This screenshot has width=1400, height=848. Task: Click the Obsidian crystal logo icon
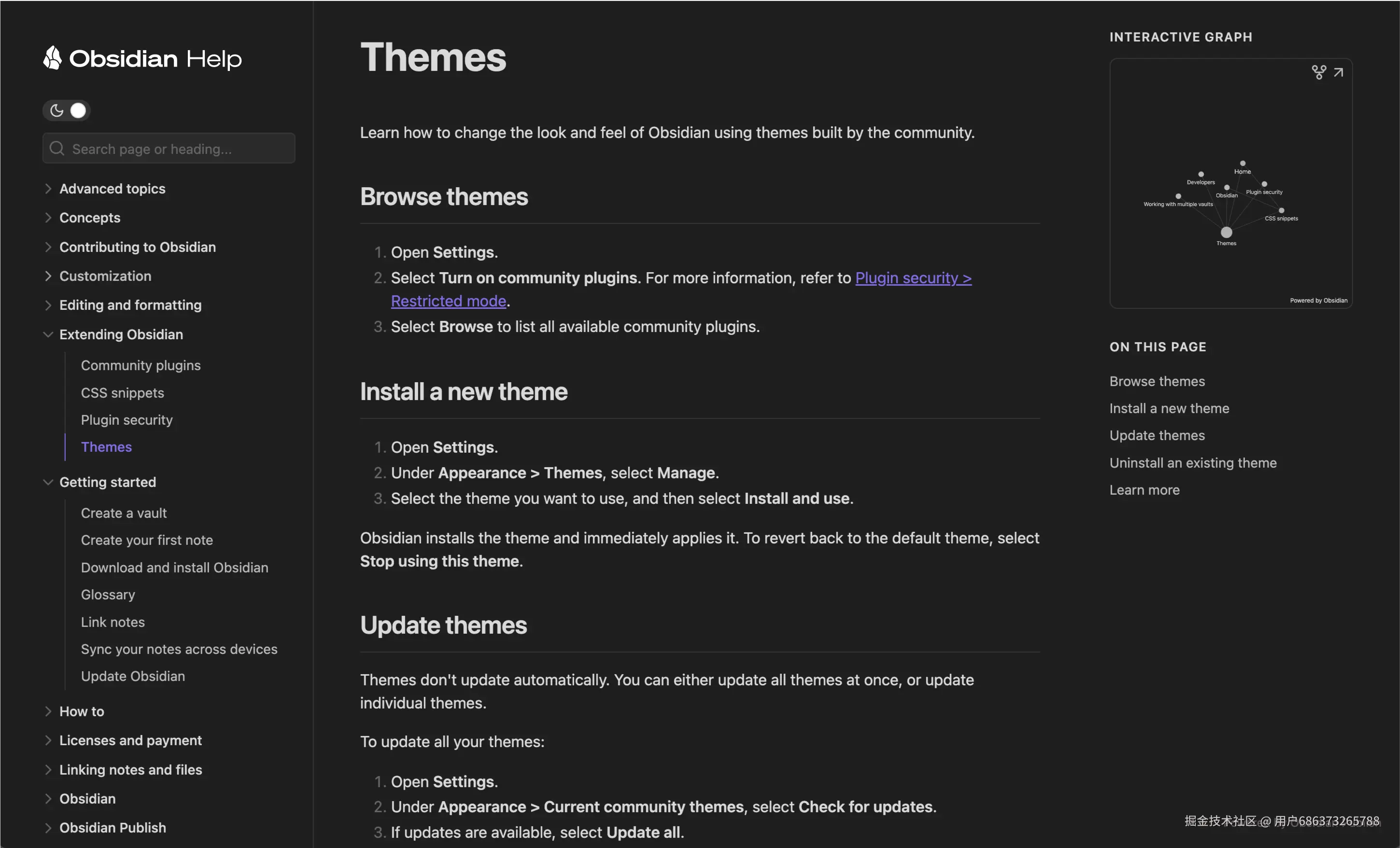[52, 58]
